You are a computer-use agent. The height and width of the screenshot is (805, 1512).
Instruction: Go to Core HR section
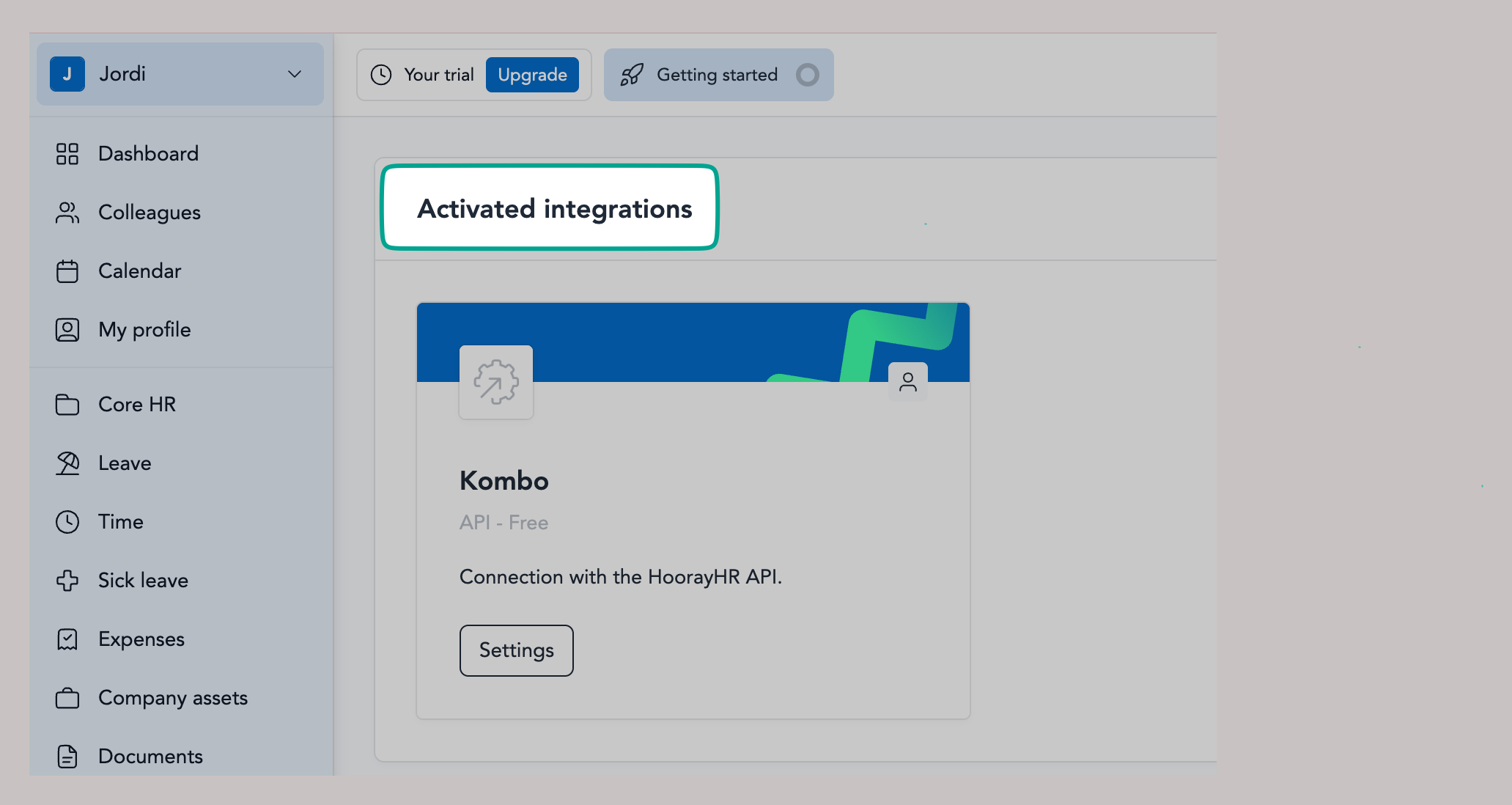(137, 405)
